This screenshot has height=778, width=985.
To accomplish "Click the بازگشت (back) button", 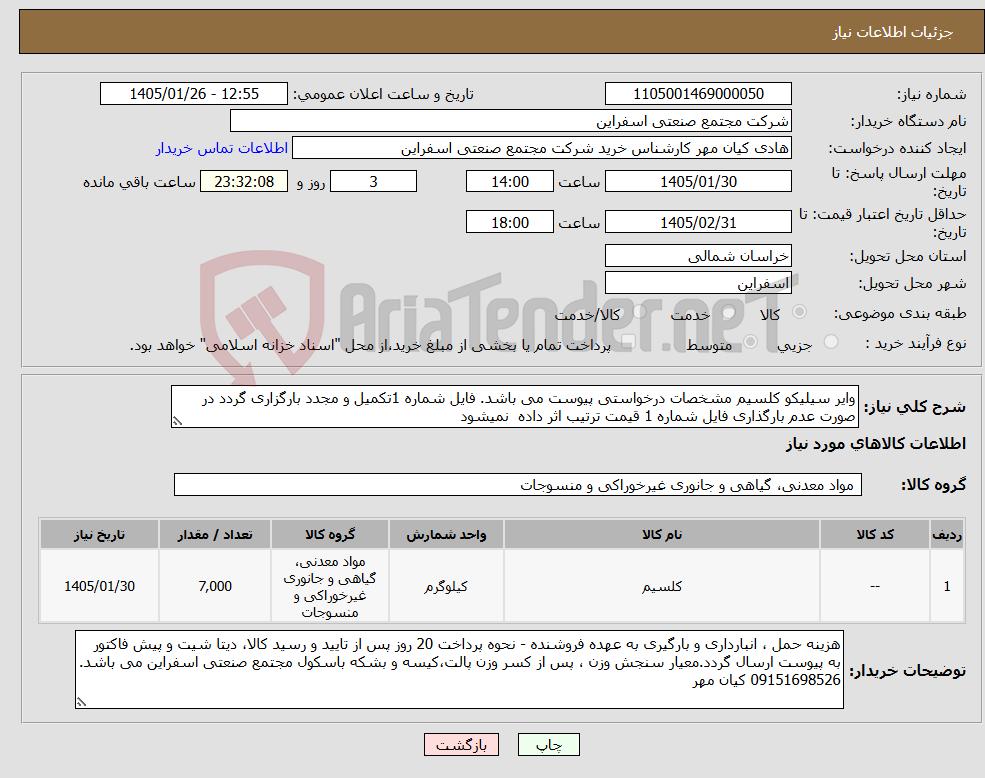I will pos(461,745).
